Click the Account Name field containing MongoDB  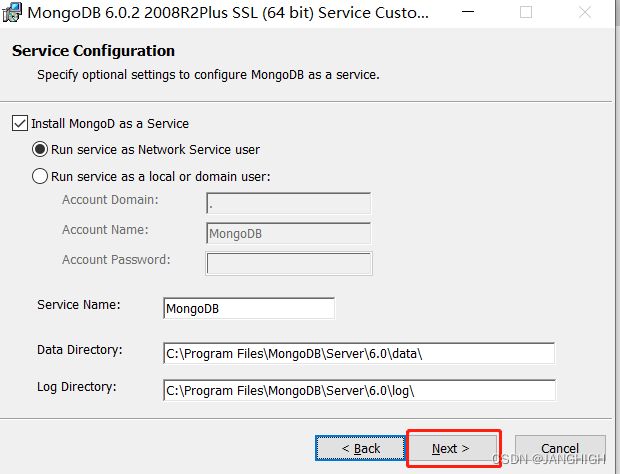(288, 233)
